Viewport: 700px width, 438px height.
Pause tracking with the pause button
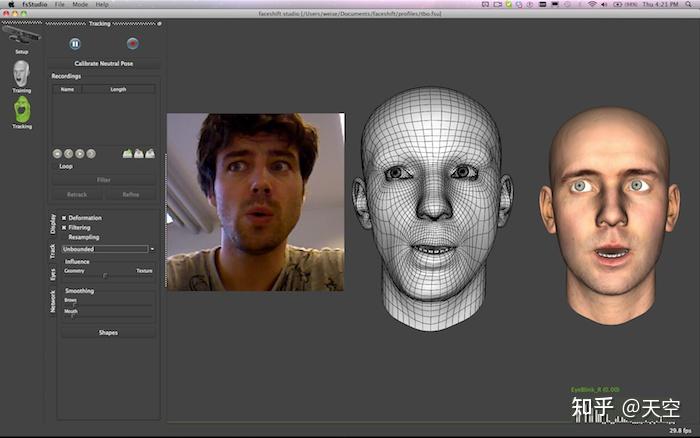pos(75,43)
